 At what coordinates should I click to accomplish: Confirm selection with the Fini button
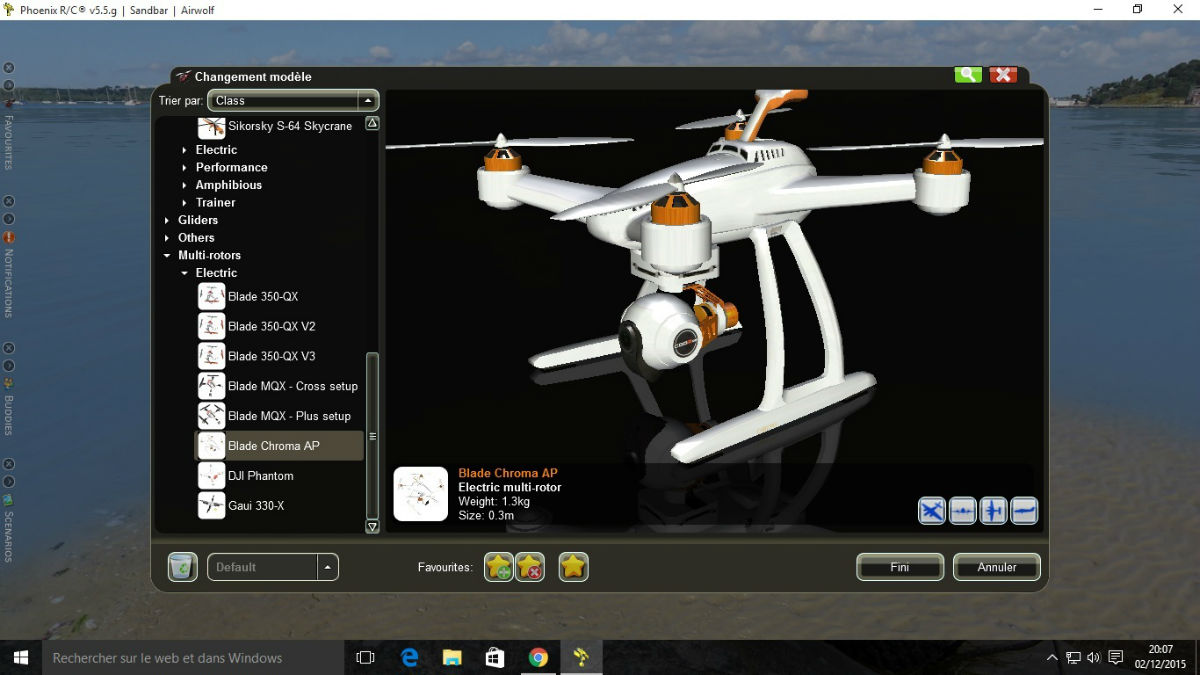[900, 567]
